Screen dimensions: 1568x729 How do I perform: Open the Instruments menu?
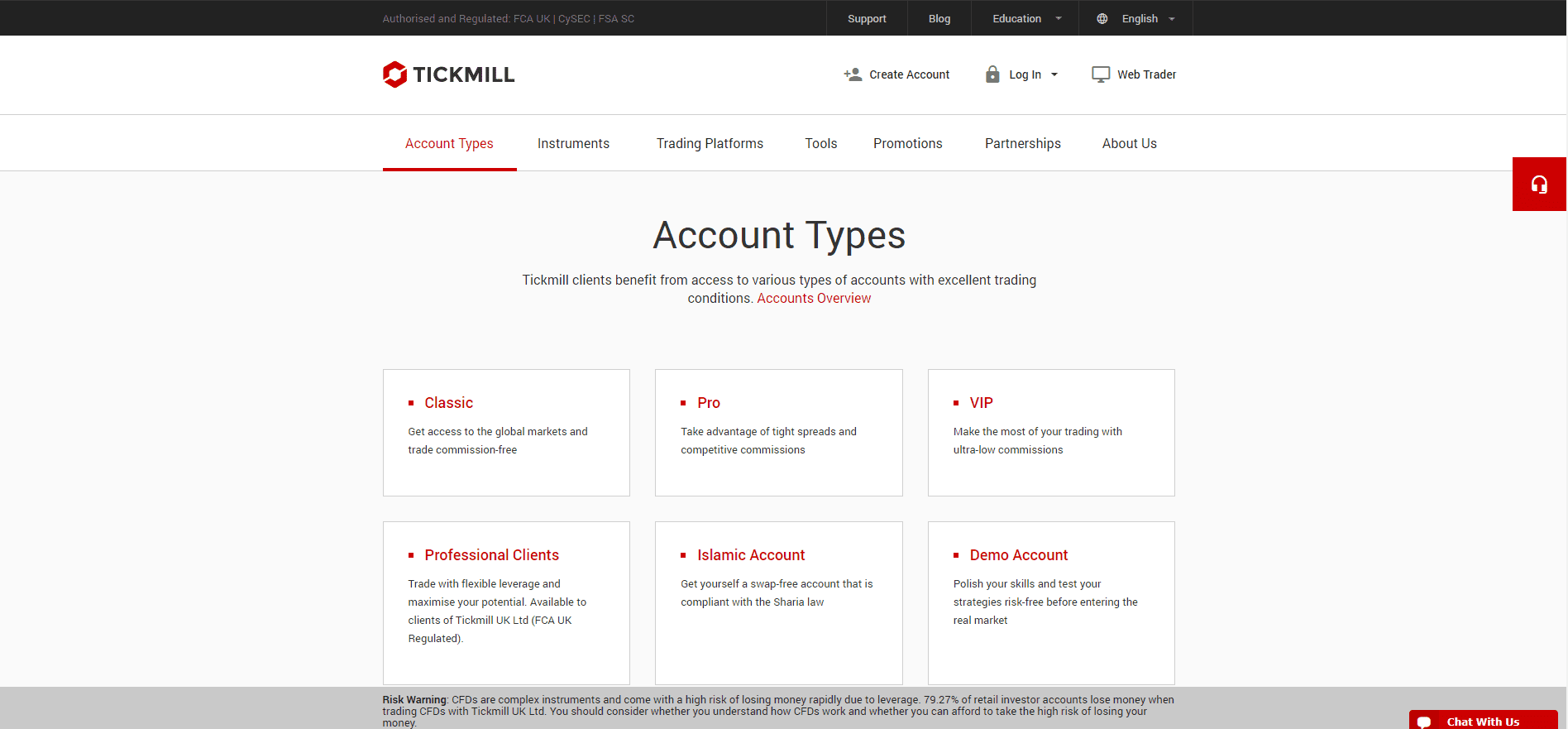point(573,143)
